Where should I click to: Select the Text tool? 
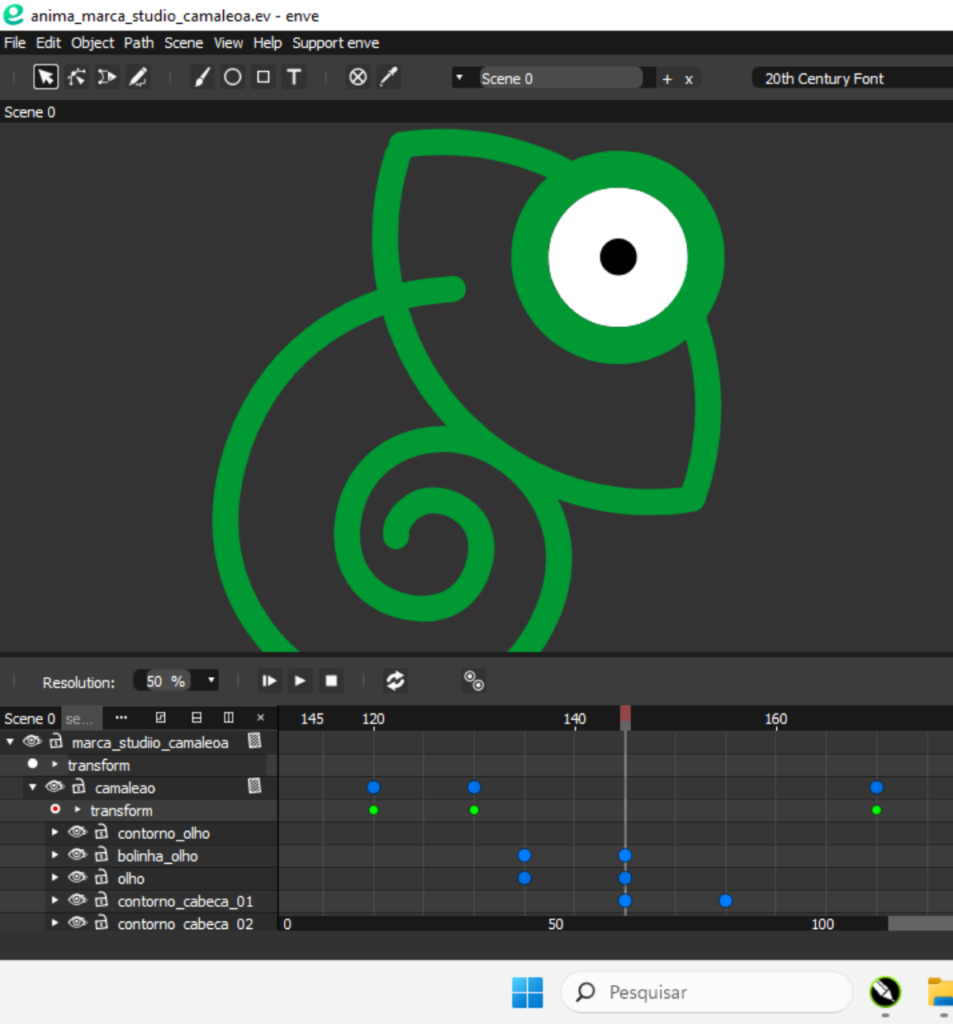pyautogui.click(x=294, y=77)
